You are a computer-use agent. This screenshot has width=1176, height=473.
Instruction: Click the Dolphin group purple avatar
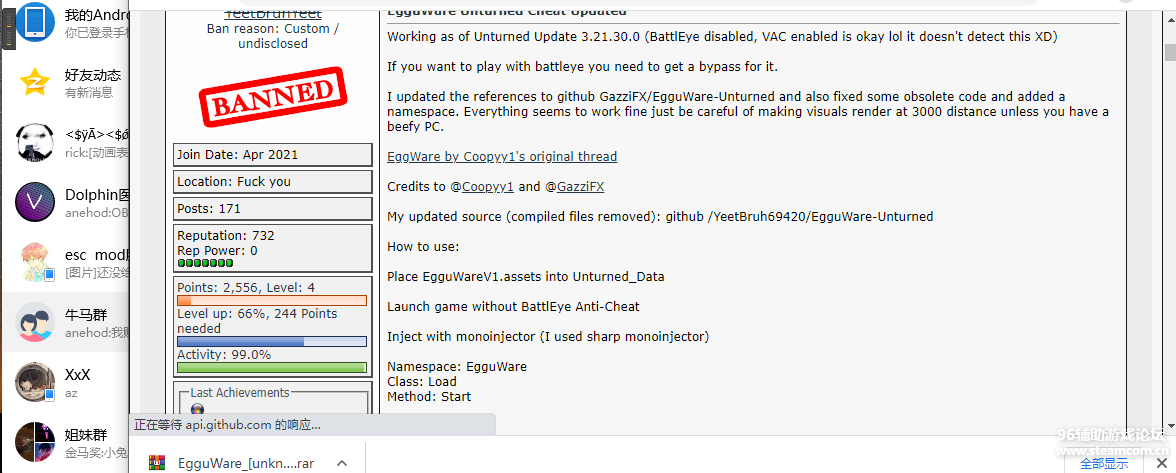[x=35, y=202]
